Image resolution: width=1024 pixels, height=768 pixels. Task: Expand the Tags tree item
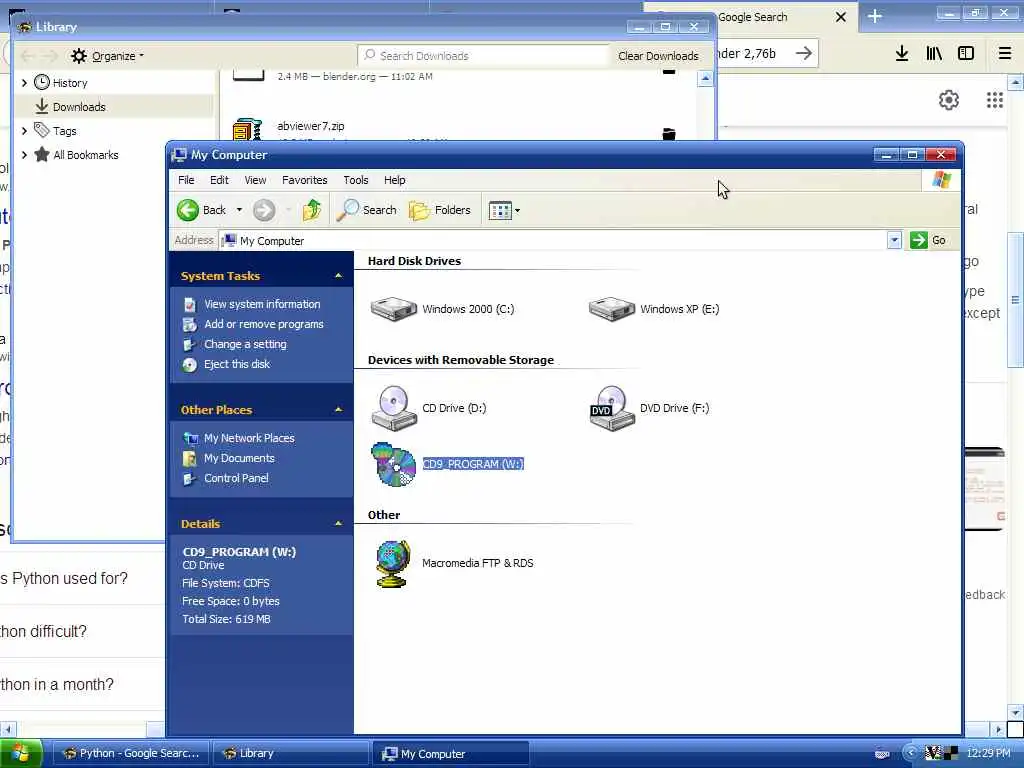point(25,131)
